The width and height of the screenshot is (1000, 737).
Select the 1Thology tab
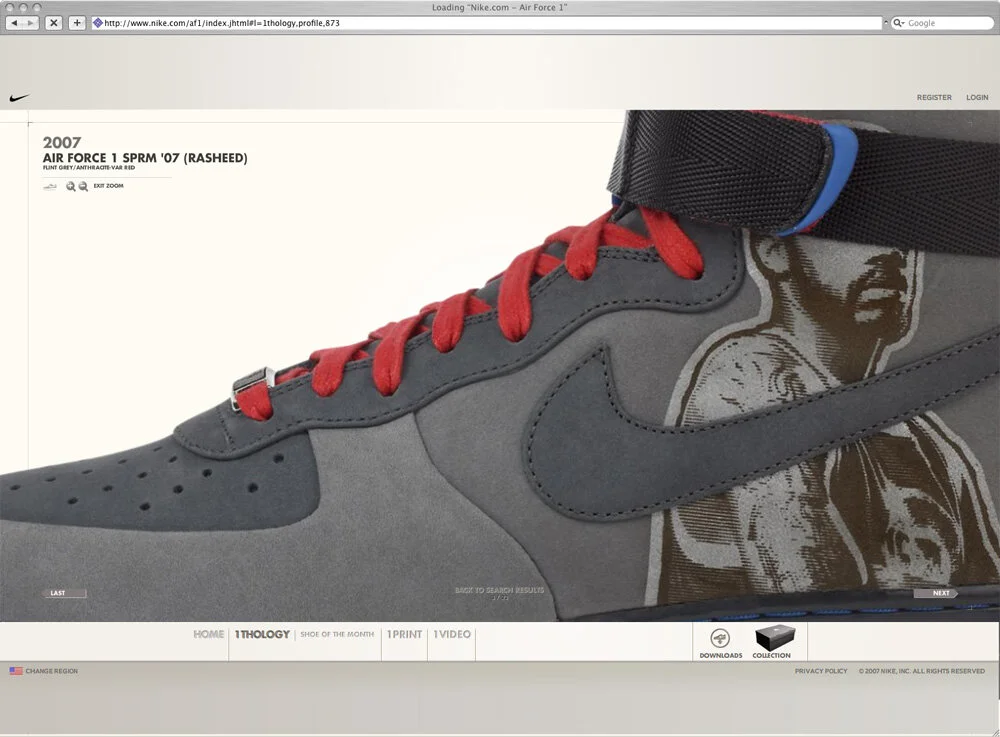pos(262,634)
